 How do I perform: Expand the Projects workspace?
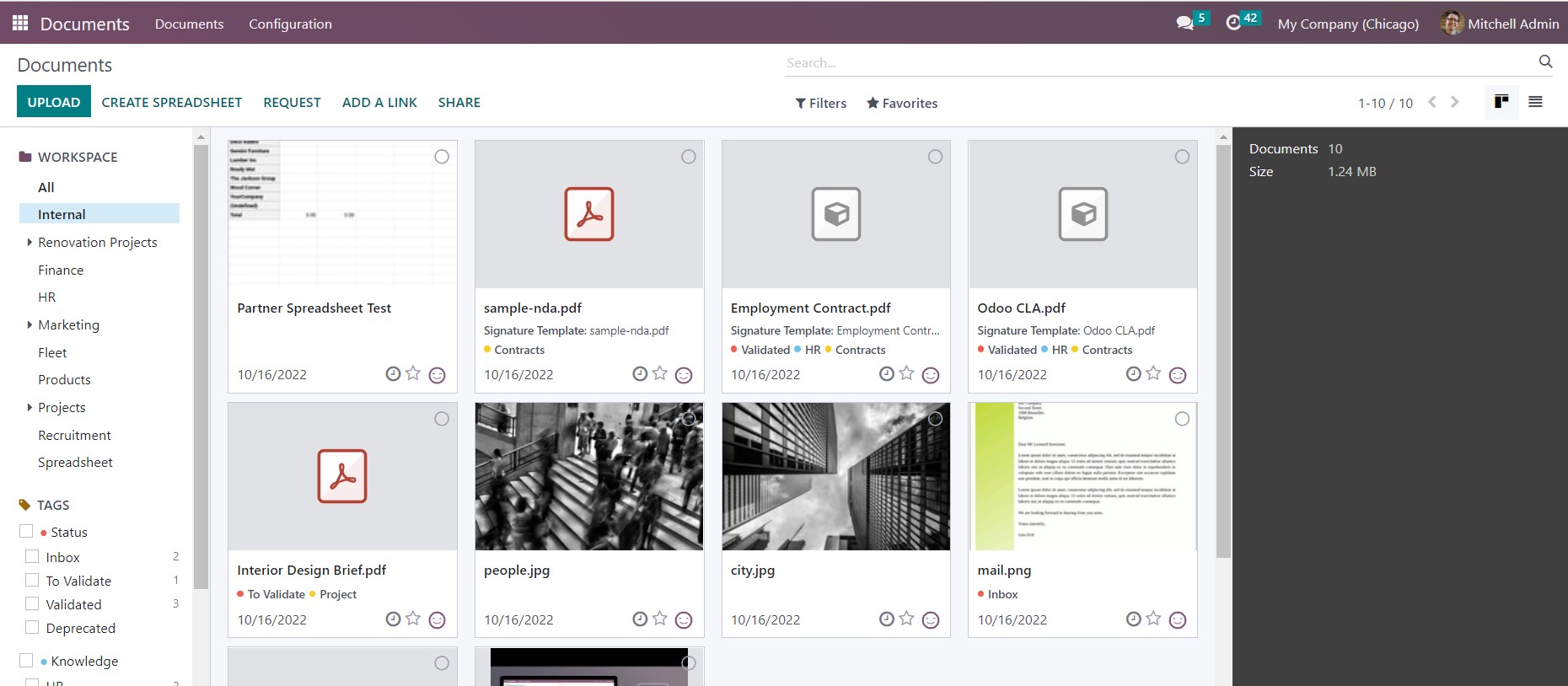pos(30,407)
